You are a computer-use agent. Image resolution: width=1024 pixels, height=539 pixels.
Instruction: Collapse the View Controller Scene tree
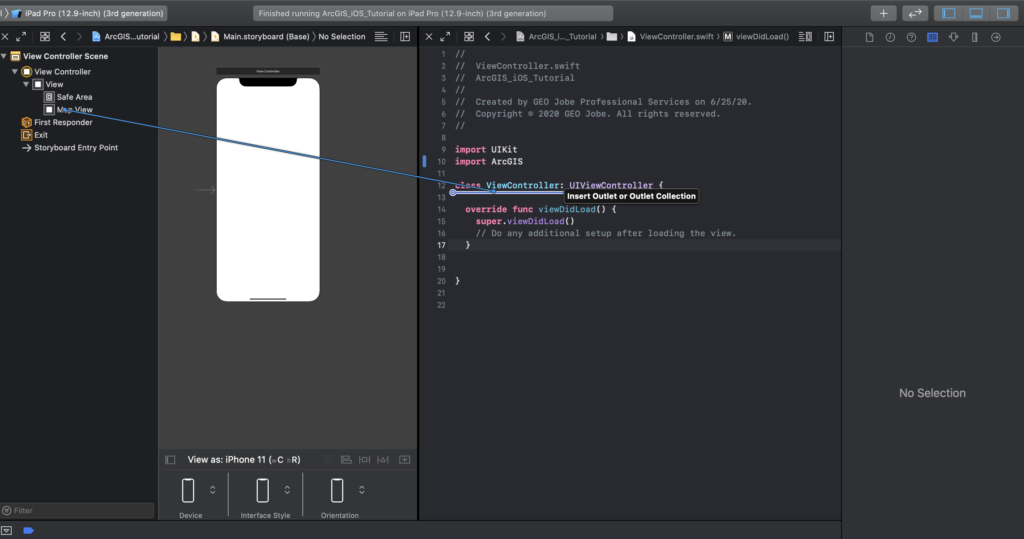pos(5,57)
